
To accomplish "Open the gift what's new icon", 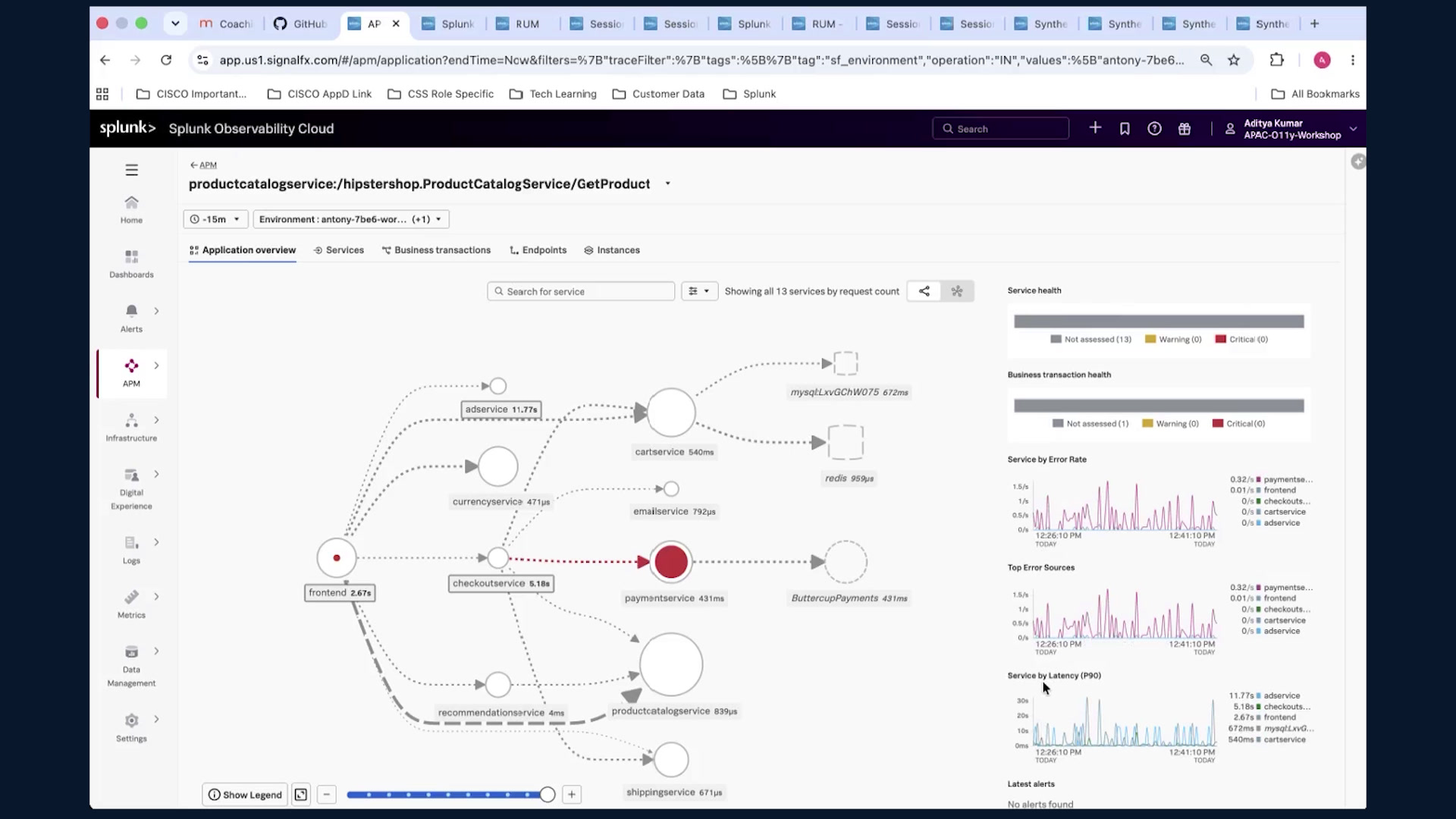I will coord(1185,129).
